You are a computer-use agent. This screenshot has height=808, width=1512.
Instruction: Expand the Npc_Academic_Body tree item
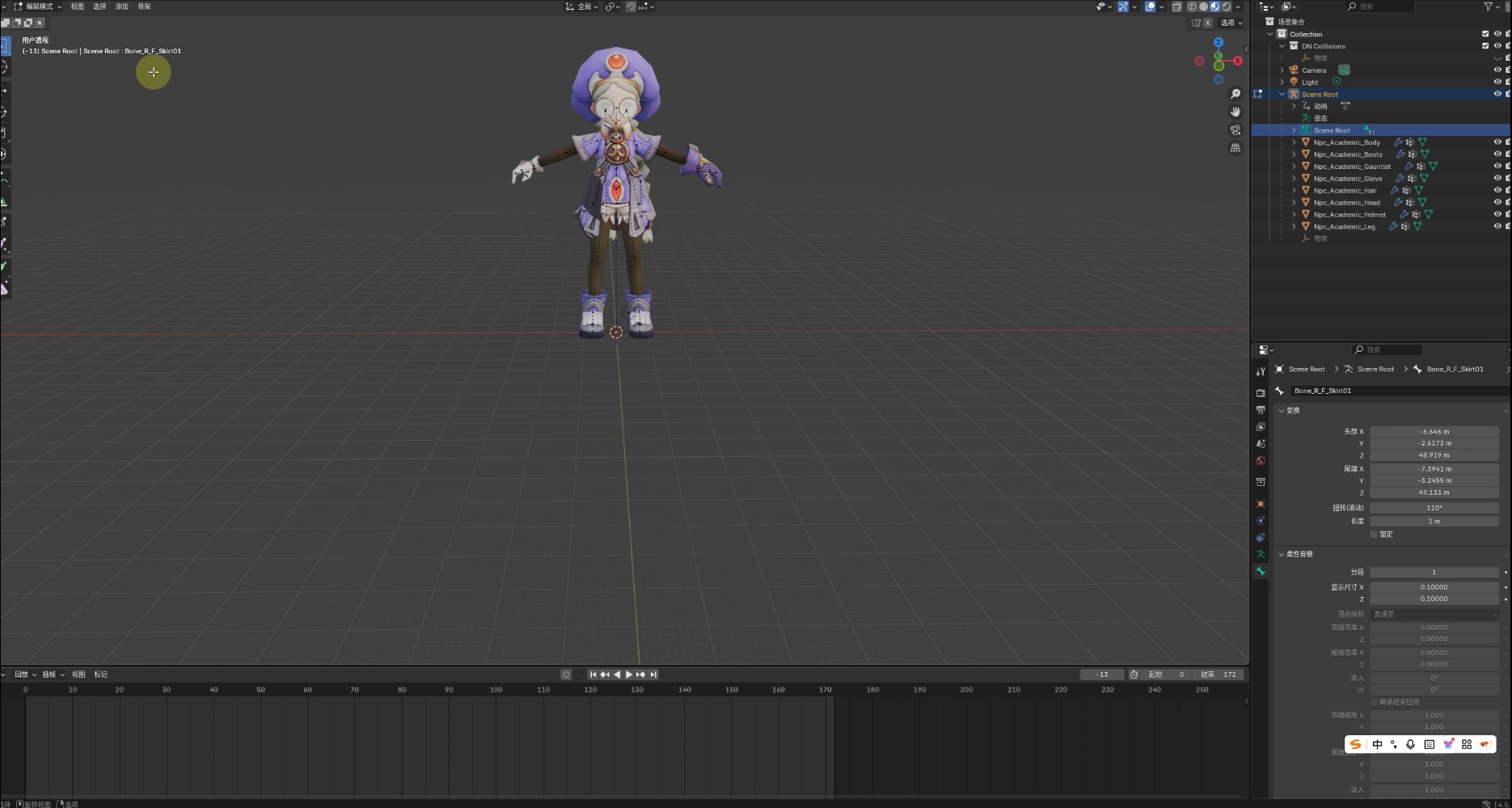[1294, 142]
